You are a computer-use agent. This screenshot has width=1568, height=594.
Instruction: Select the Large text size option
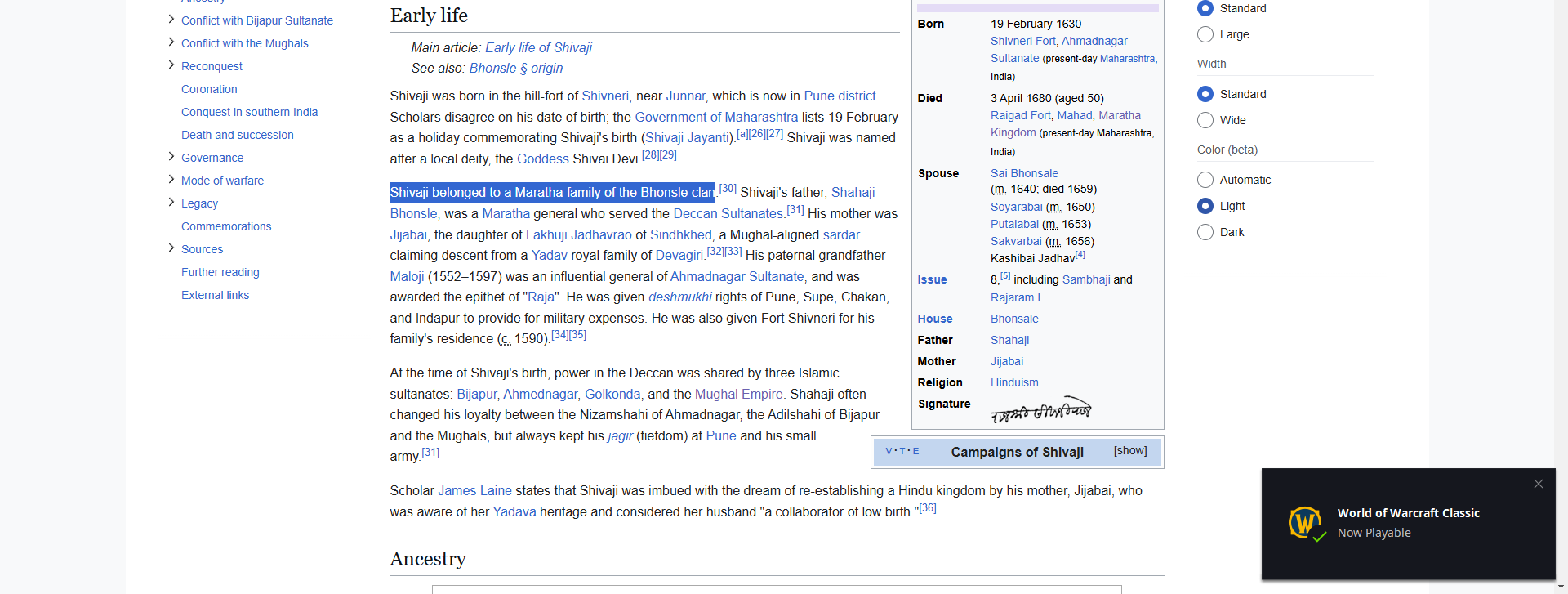[x=1205, y=34]
